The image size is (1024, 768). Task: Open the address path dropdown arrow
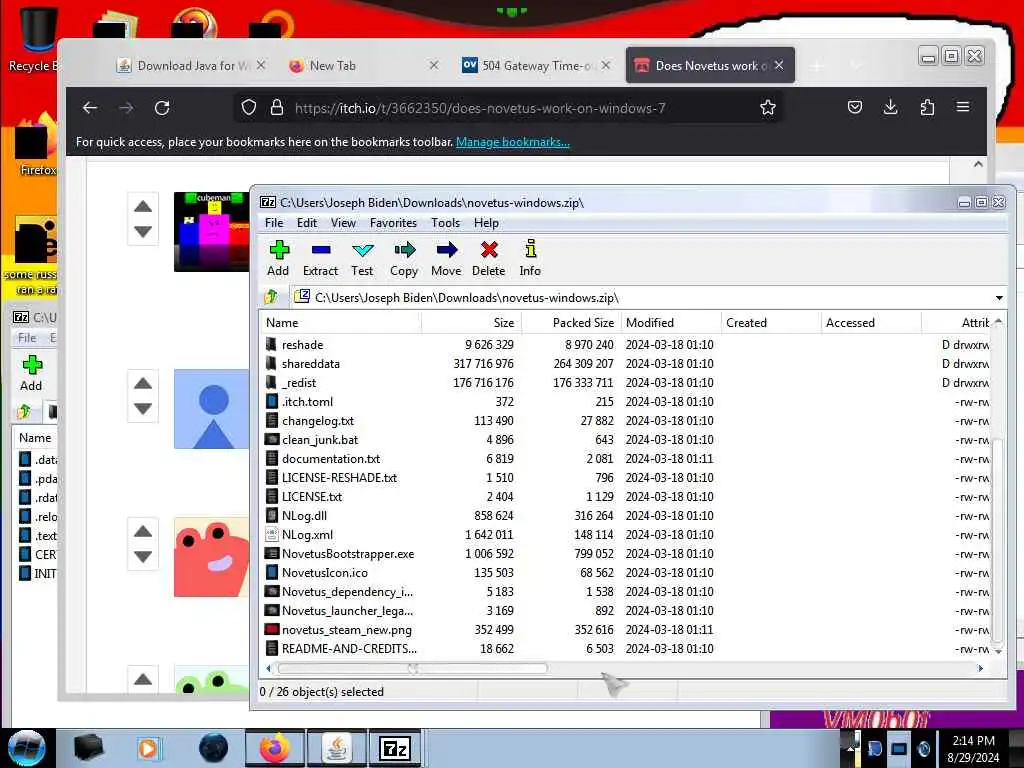tap(999, 298)
